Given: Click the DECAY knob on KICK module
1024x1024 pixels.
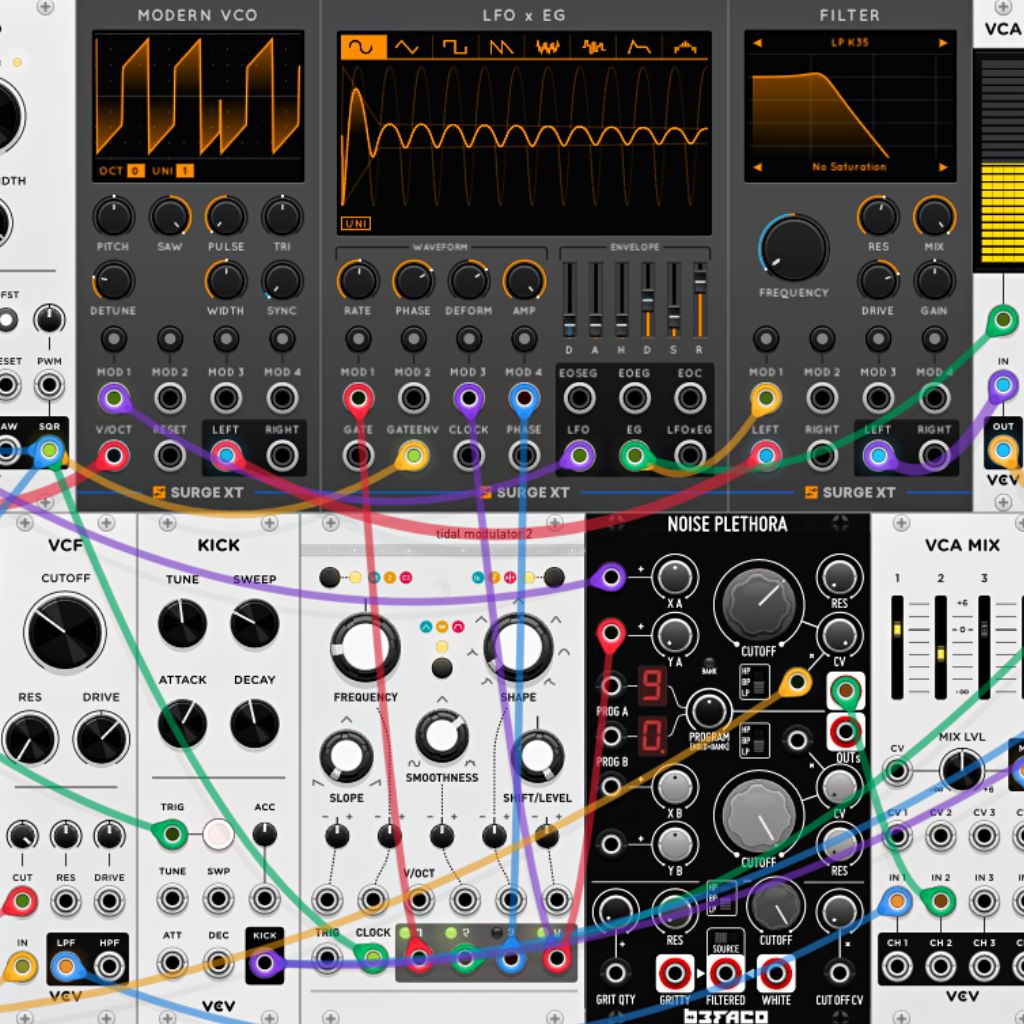Looking at the screenshot, I should 255,724.
